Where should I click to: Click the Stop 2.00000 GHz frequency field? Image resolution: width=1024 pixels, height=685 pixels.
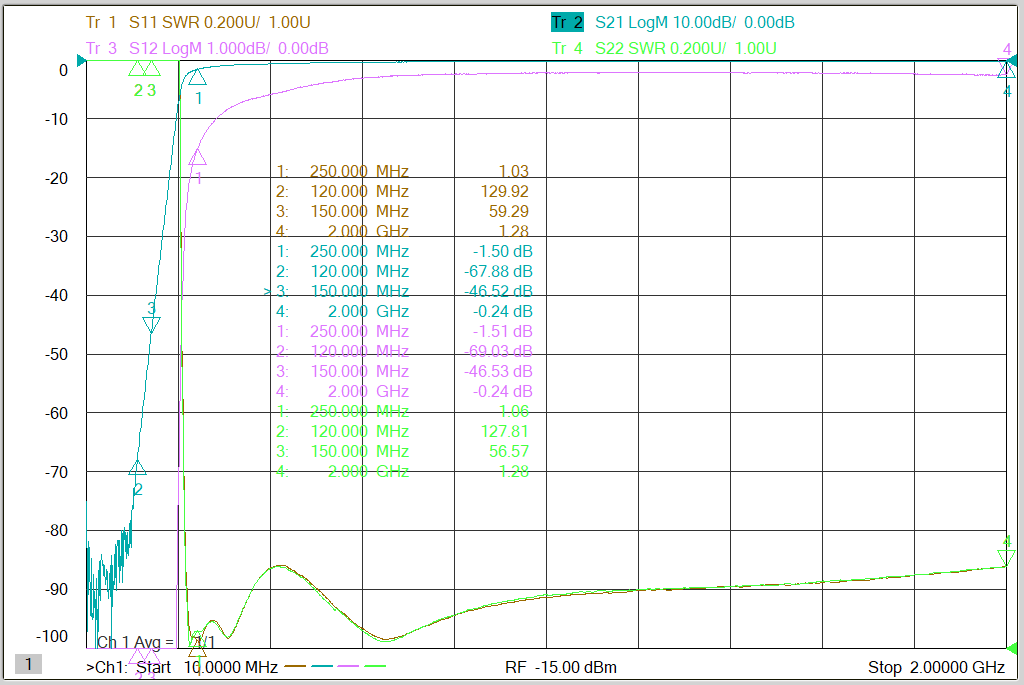[936, 667]
